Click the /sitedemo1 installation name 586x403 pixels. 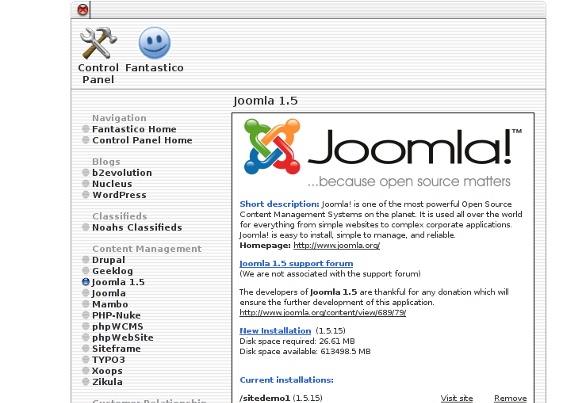265,398
